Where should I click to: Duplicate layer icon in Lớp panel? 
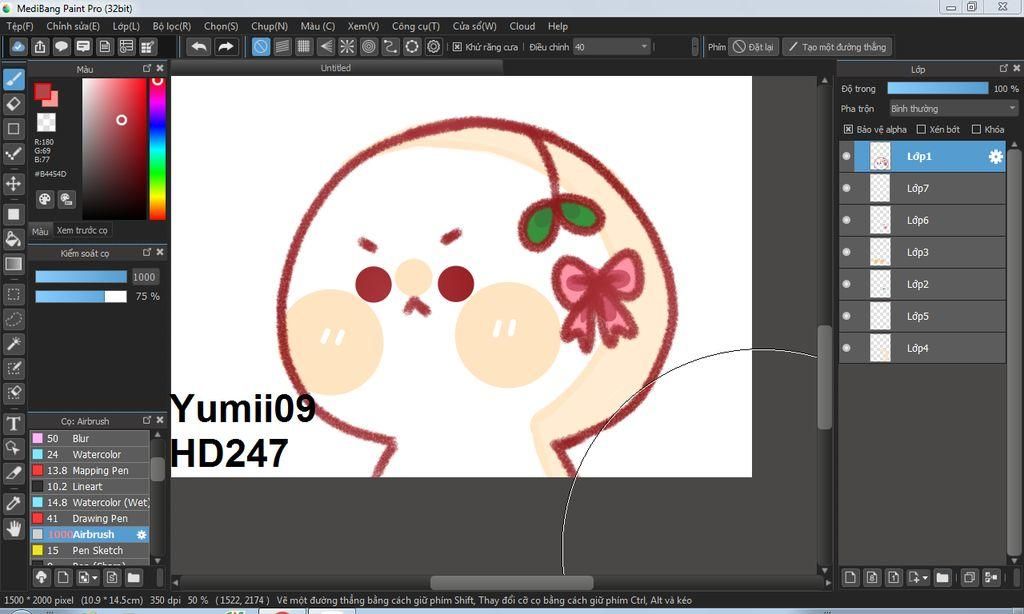(969, 577)
